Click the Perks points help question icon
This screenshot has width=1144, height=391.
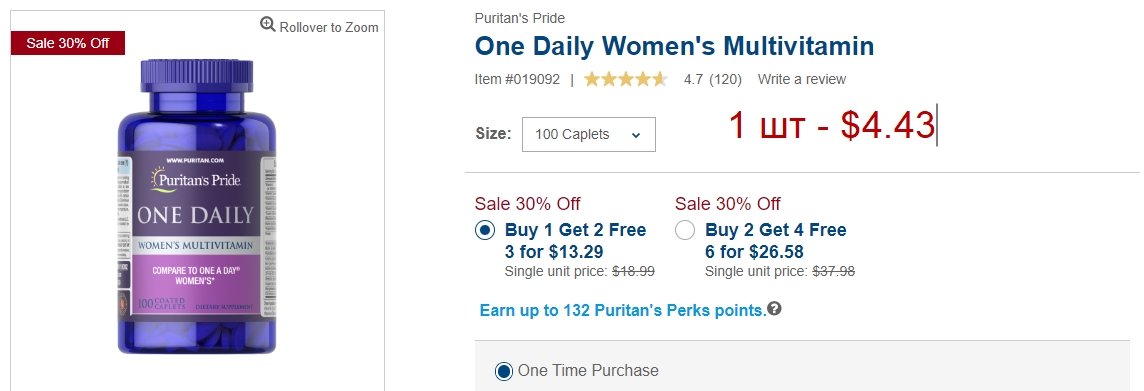click(774, 309)
